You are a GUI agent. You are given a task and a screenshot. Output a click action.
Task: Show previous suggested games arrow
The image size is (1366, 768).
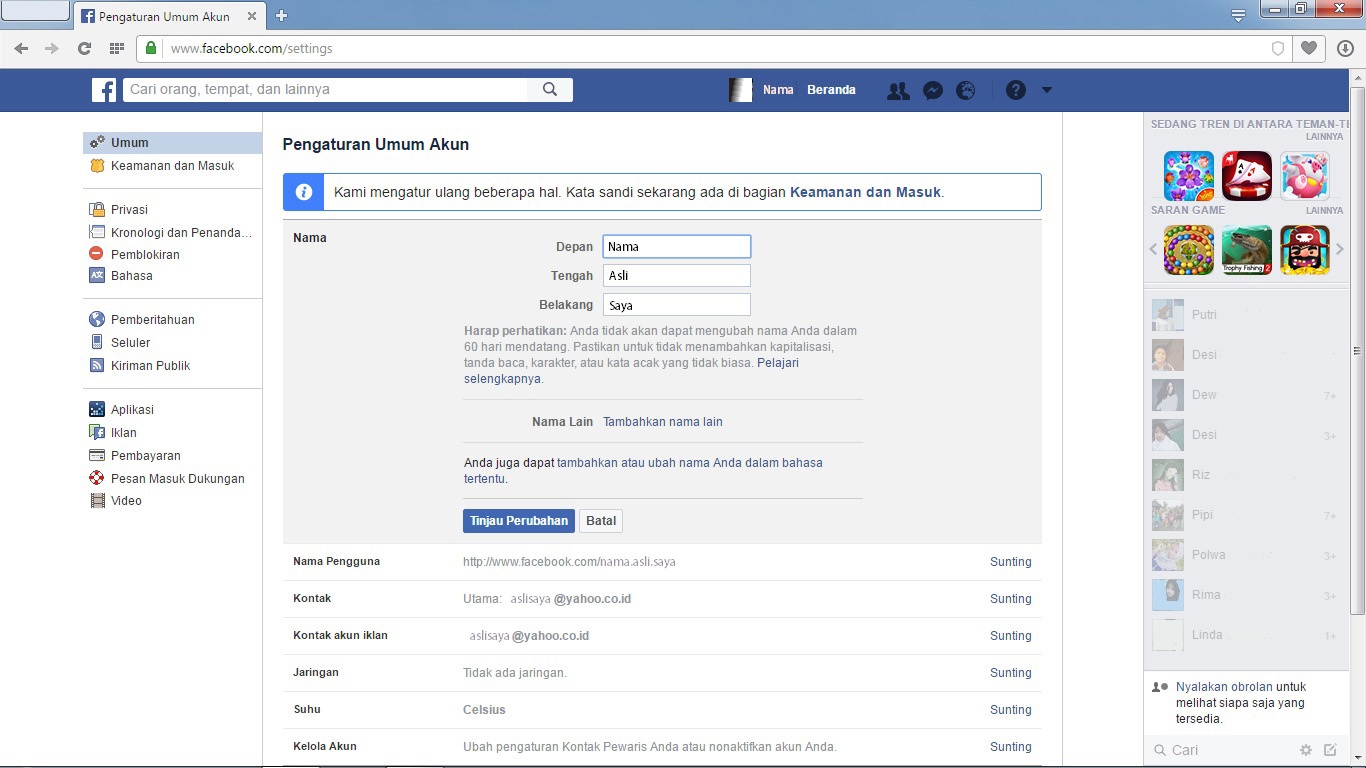pos(1153,249)
